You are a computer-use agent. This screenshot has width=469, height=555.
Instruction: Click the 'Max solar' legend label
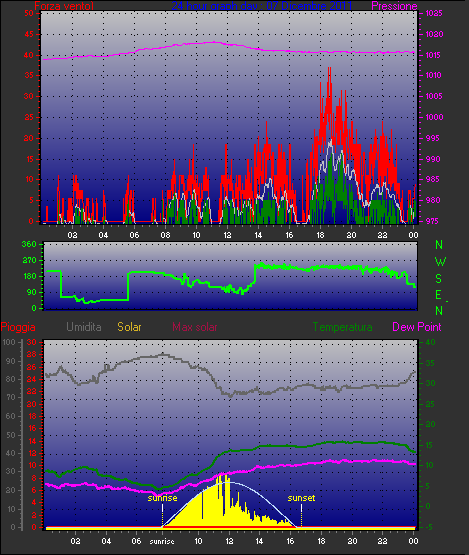pos(195,327)
